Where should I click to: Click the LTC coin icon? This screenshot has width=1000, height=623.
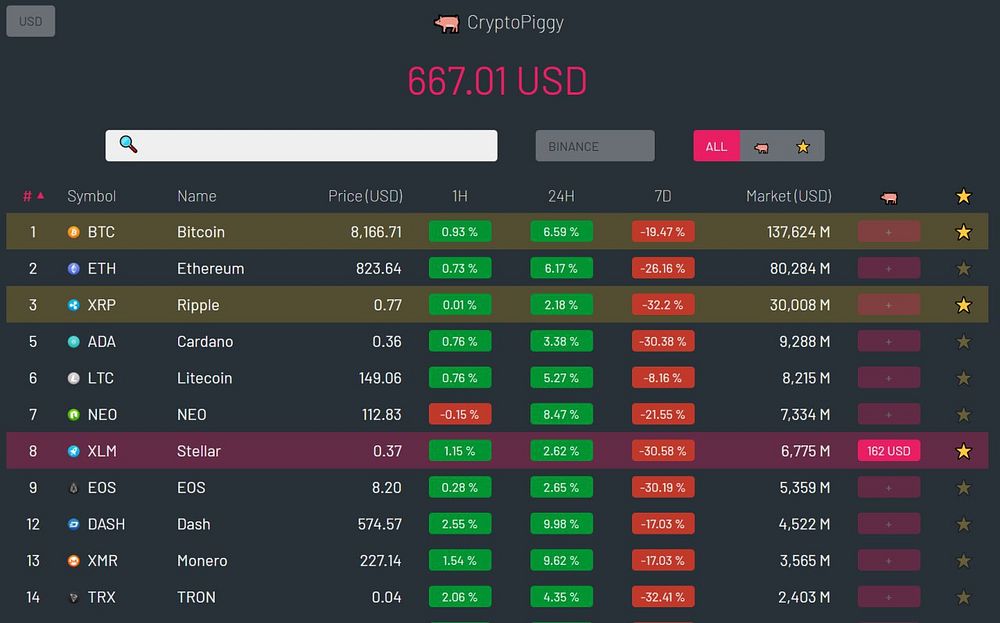(74, 378)
